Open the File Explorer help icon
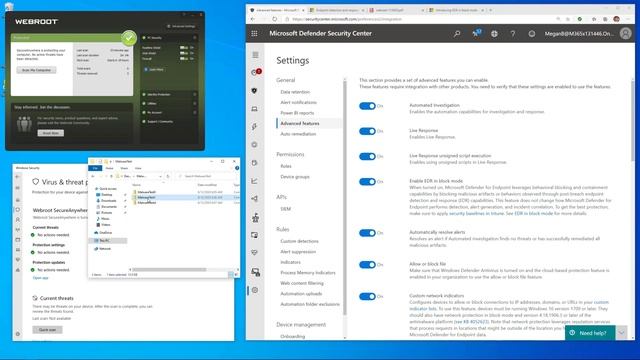The image size is (640, 360). pyautogui.click(x=237, y=168)
